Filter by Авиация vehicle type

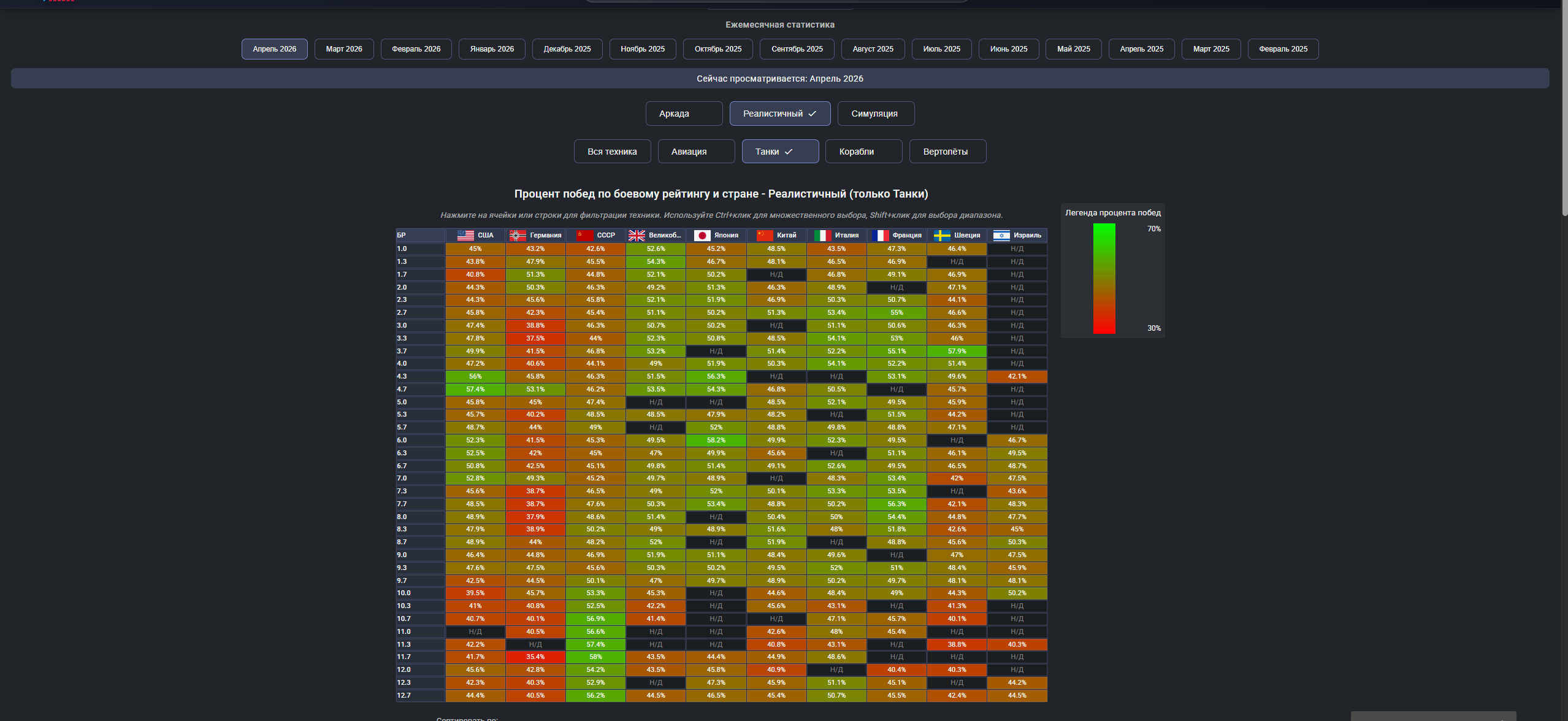click(x=696, y=152)
